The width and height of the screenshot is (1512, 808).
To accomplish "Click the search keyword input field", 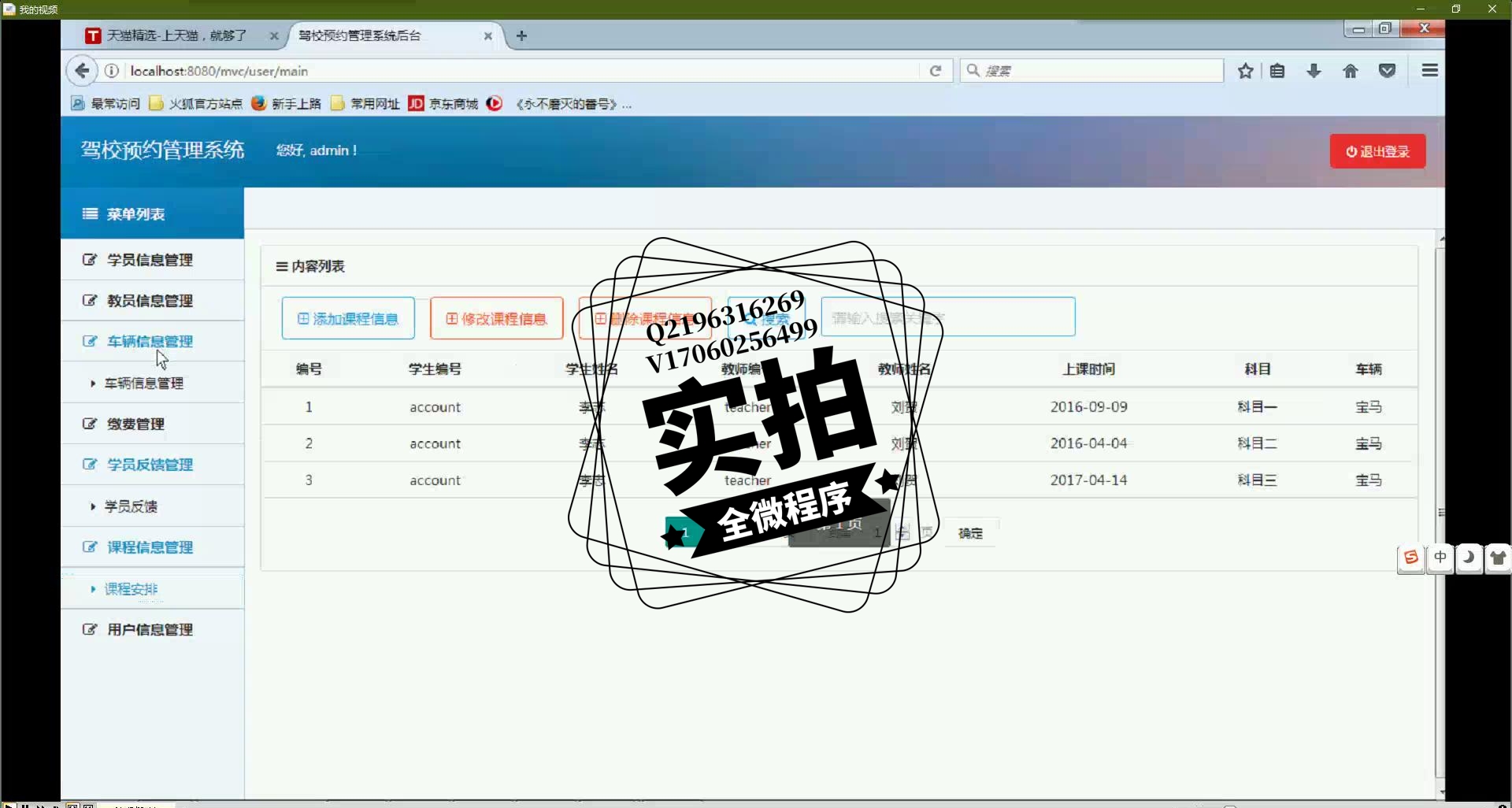I will (x=948, y=317).
